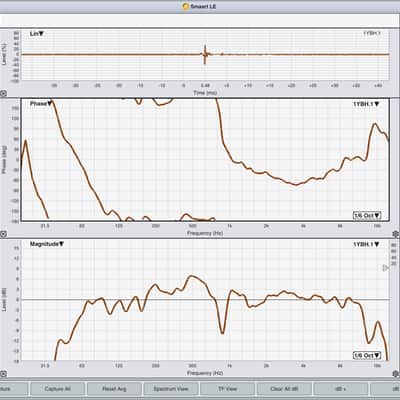Open the 1YBH.1 trace selector in the Magnitude pane
The width and height of the screenshot is (400, 400).
pos(366,244)
